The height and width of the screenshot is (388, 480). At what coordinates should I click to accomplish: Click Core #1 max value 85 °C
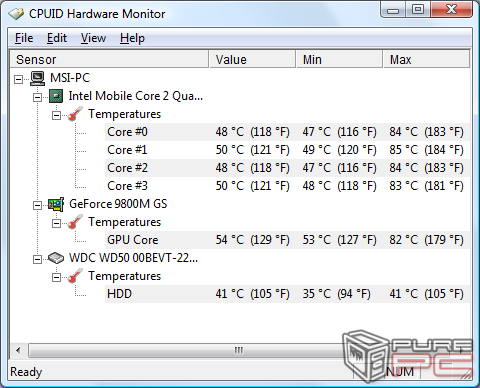[x=426, y=150]
